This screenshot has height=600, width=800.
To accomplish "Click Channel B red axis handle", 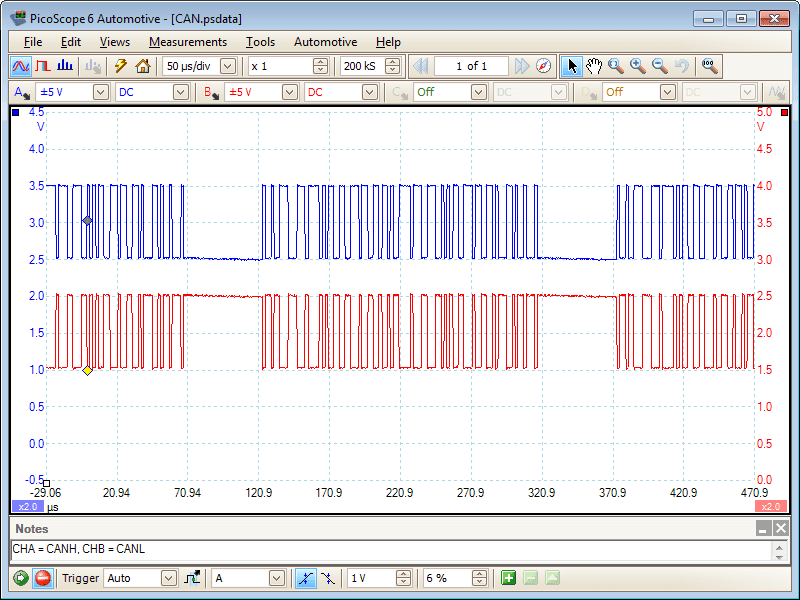I will [x=785, y=112].
